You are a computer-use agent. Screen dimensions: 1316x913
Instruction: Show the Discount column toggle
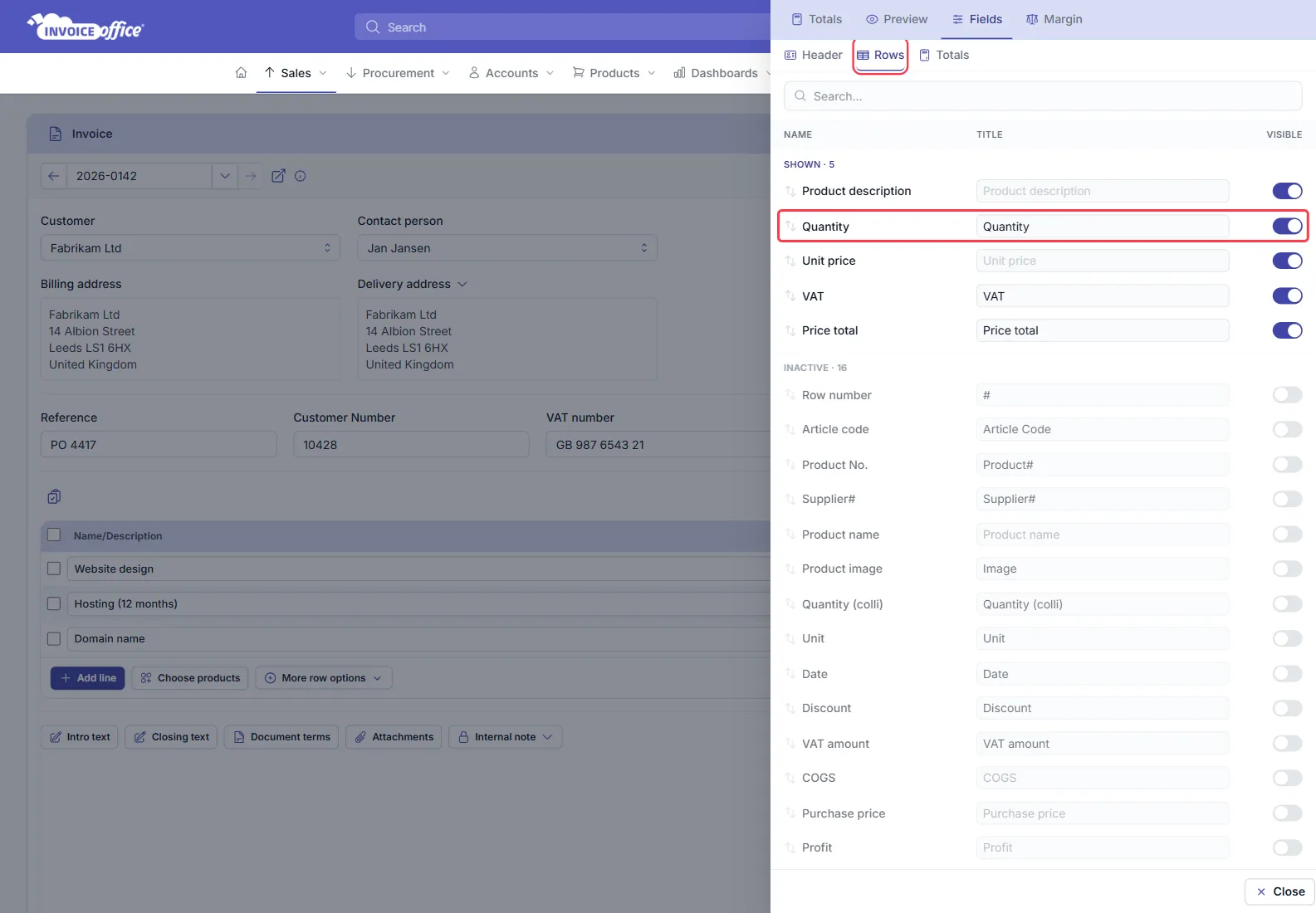click(x=1287, y=708)
